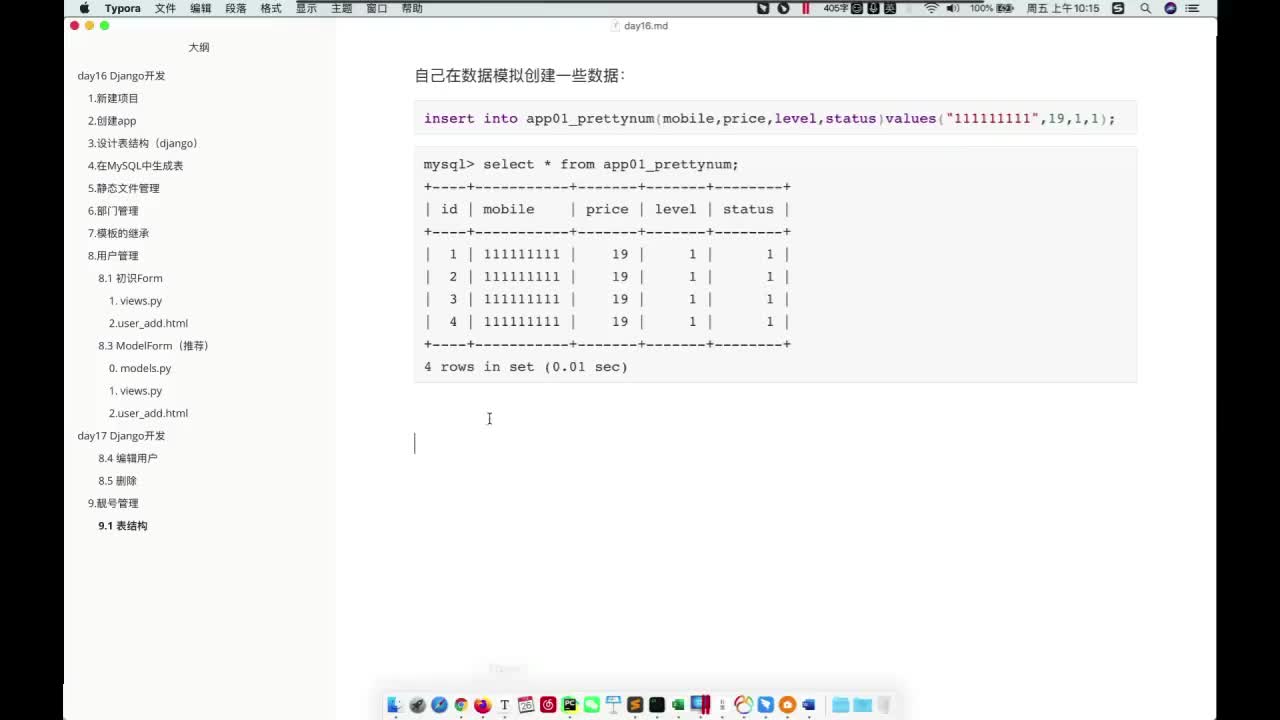
Task: Click the Sogou input icon in menu bar
Action: pyautogui.click(x=1118, y=8)
